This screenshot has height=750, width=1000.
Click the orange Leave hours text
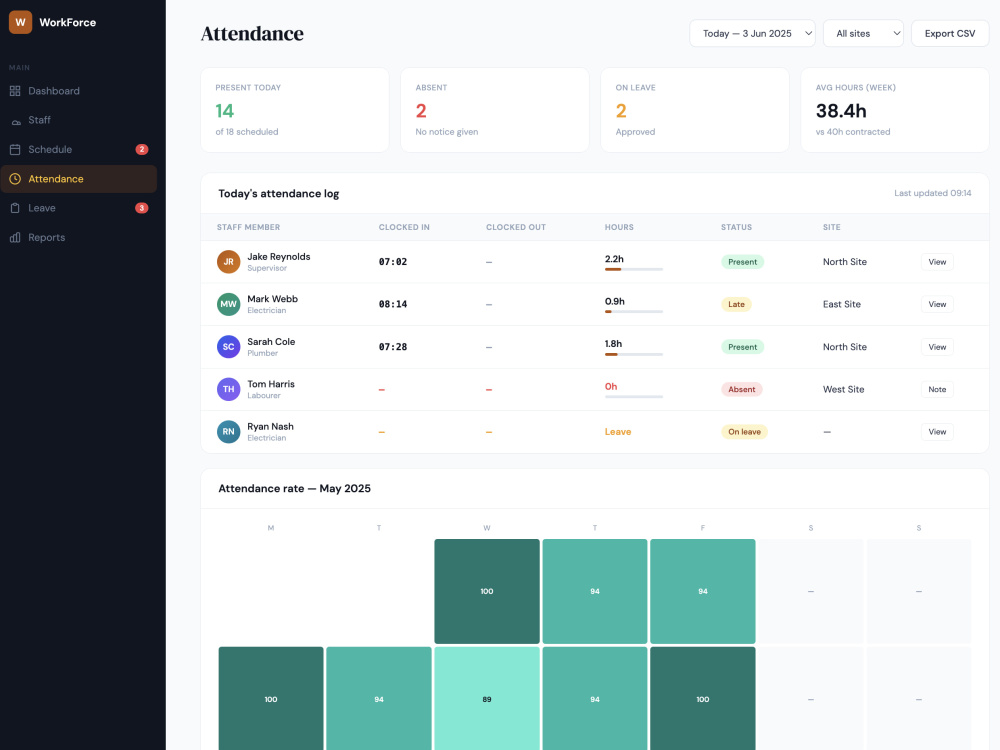[618, 432]
